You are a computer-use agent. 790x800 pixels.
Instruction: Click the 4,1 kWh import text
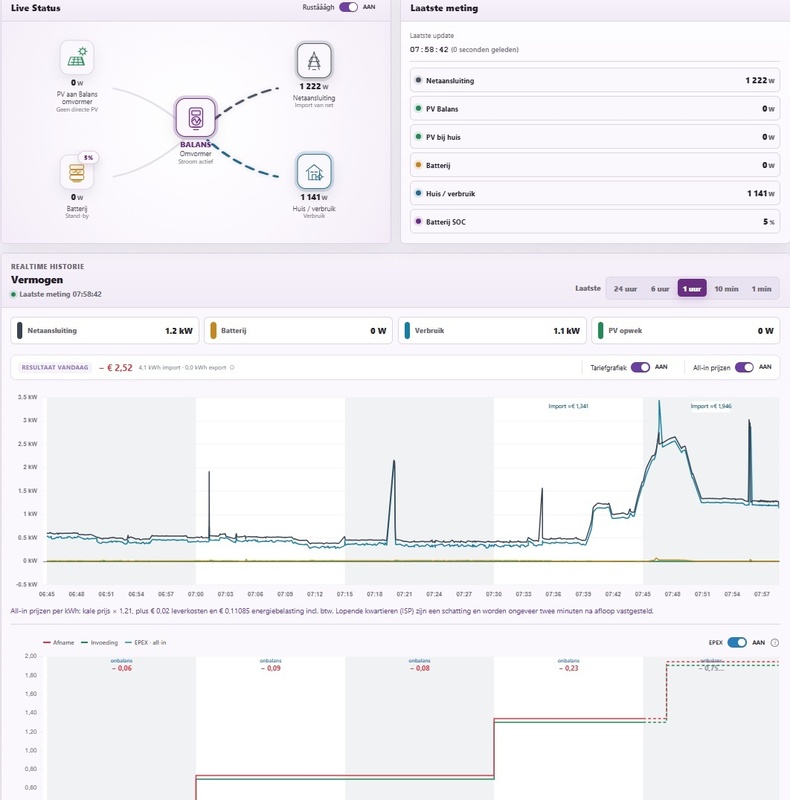tap(160, 367)
